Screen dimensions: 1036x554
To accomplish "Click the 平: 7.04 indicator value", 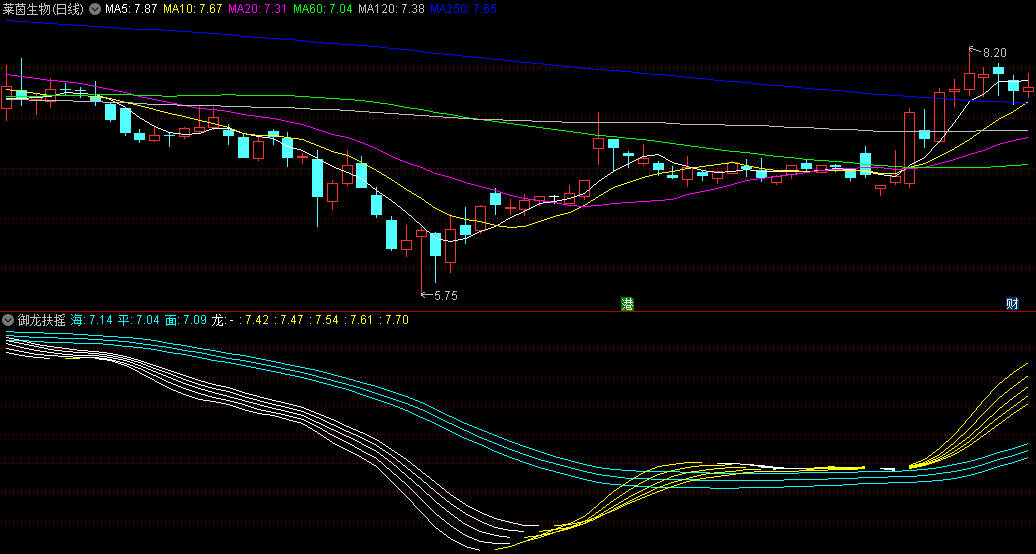I will coord(139,320).
